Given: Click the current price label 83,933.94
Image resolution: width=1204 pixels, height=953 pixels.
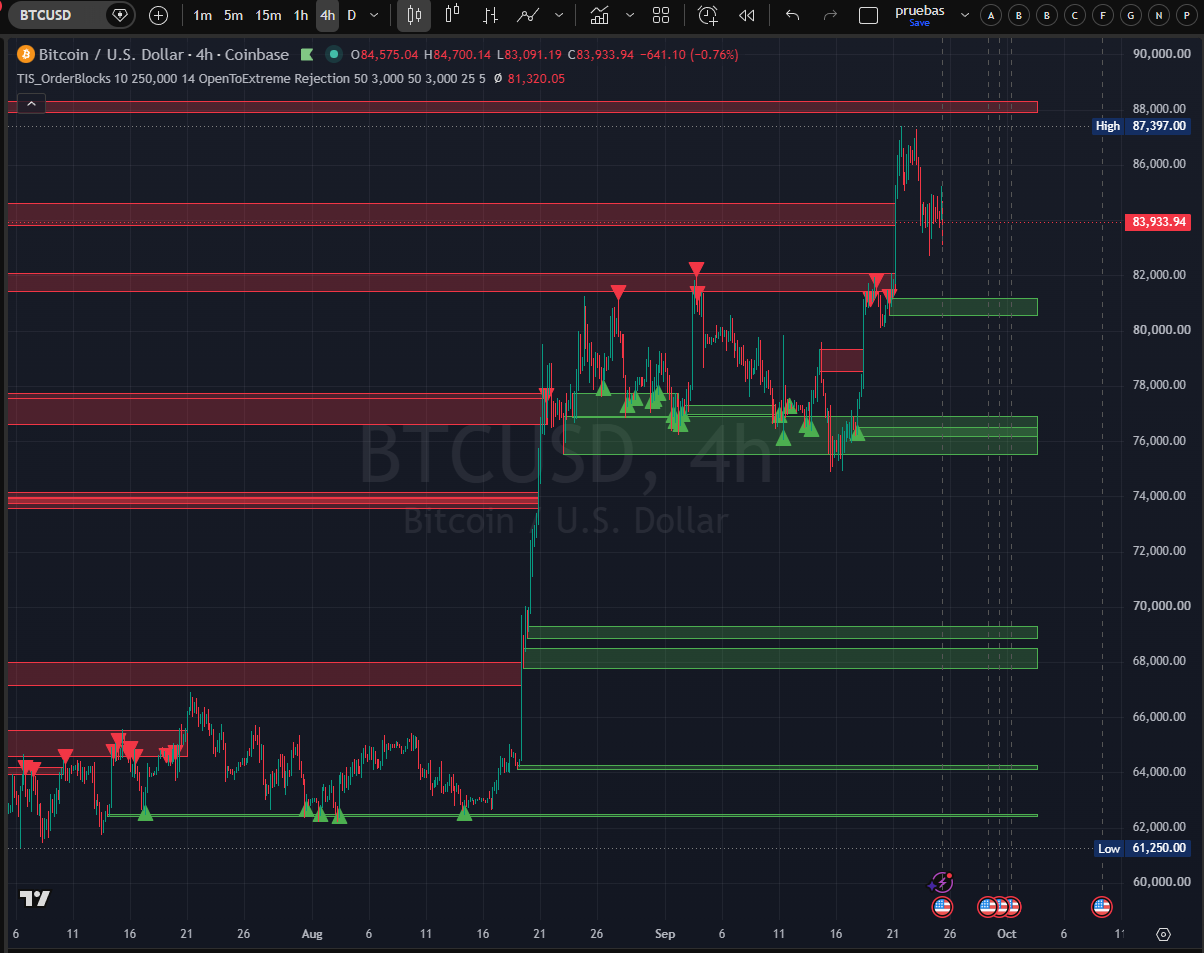Looking at the screenshot, I should (1159, 222).
